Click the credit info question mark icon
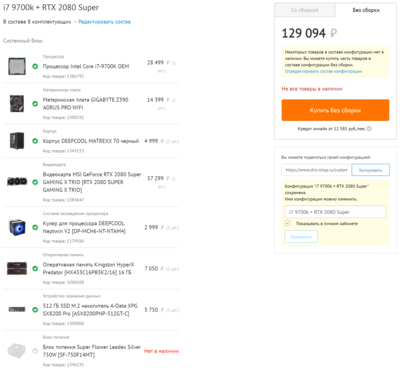This screenshot has height=374, width=400. (369, 129)
